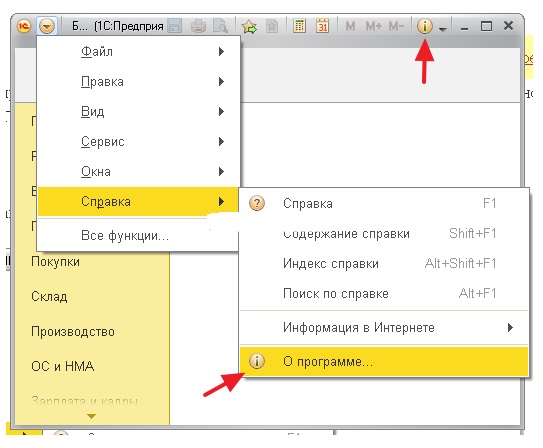Viewport: 543px width, 448px height.
Task: Click the Save diskette toolbar icon
Action: point(175,26)
